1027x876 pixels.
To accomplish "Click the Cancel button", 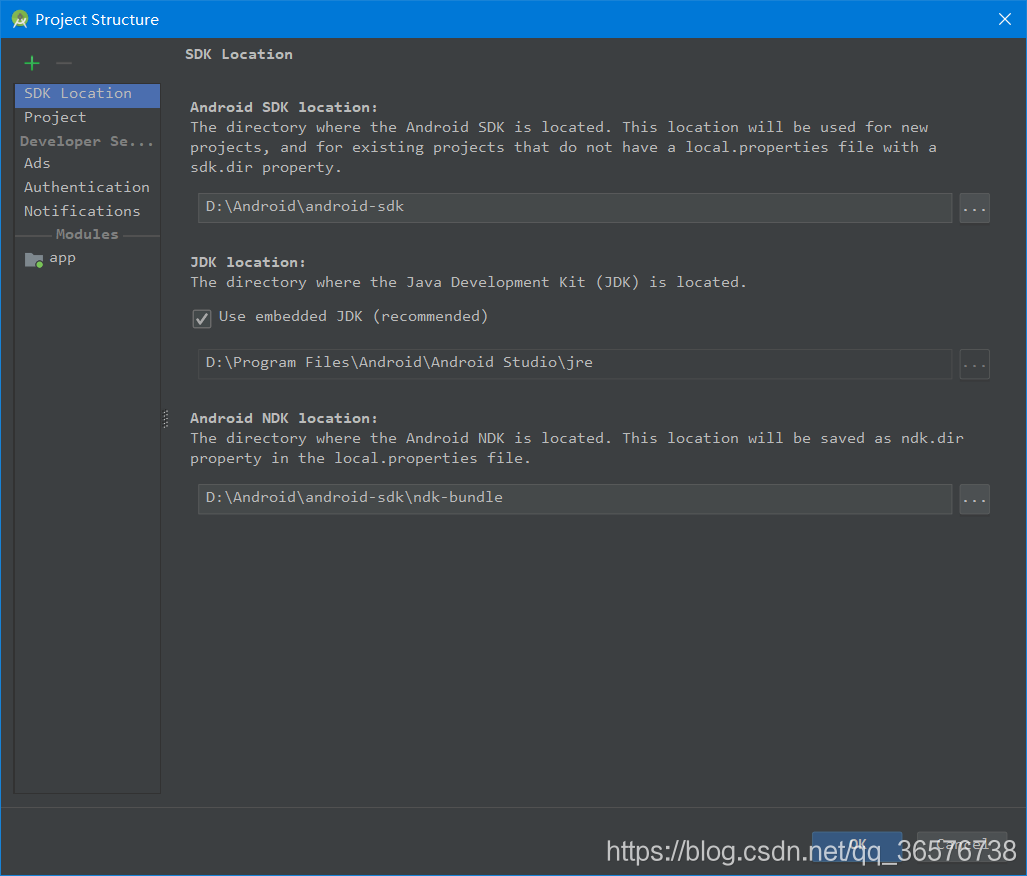I will pos(962,845).
